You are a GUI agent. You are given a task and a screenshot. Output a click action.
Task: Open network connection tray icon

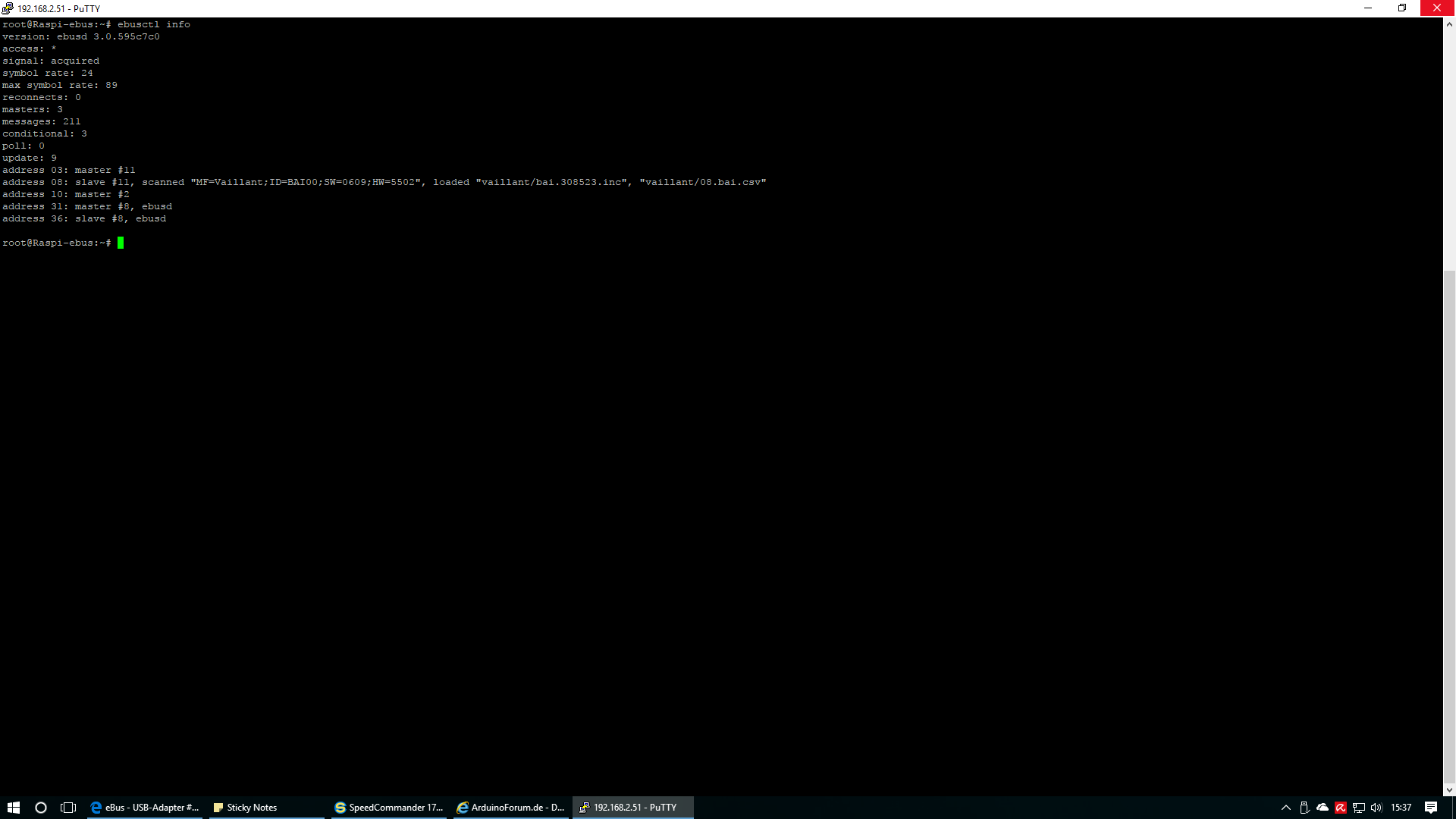(x=1359, y=808)
